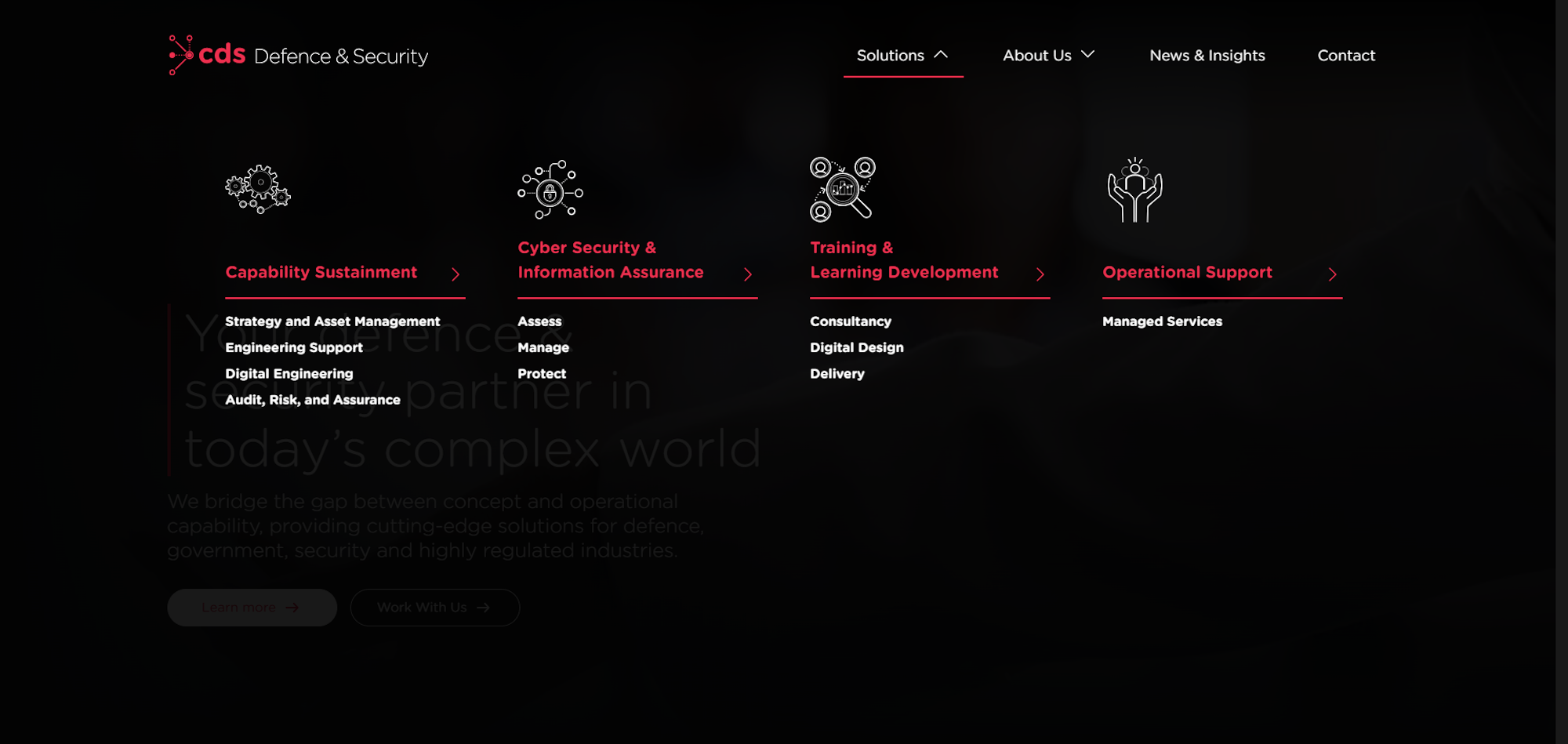1568x744 pixels.
Task: Click the CDS Defence & Security logo
Action: [x=299, y=55]
